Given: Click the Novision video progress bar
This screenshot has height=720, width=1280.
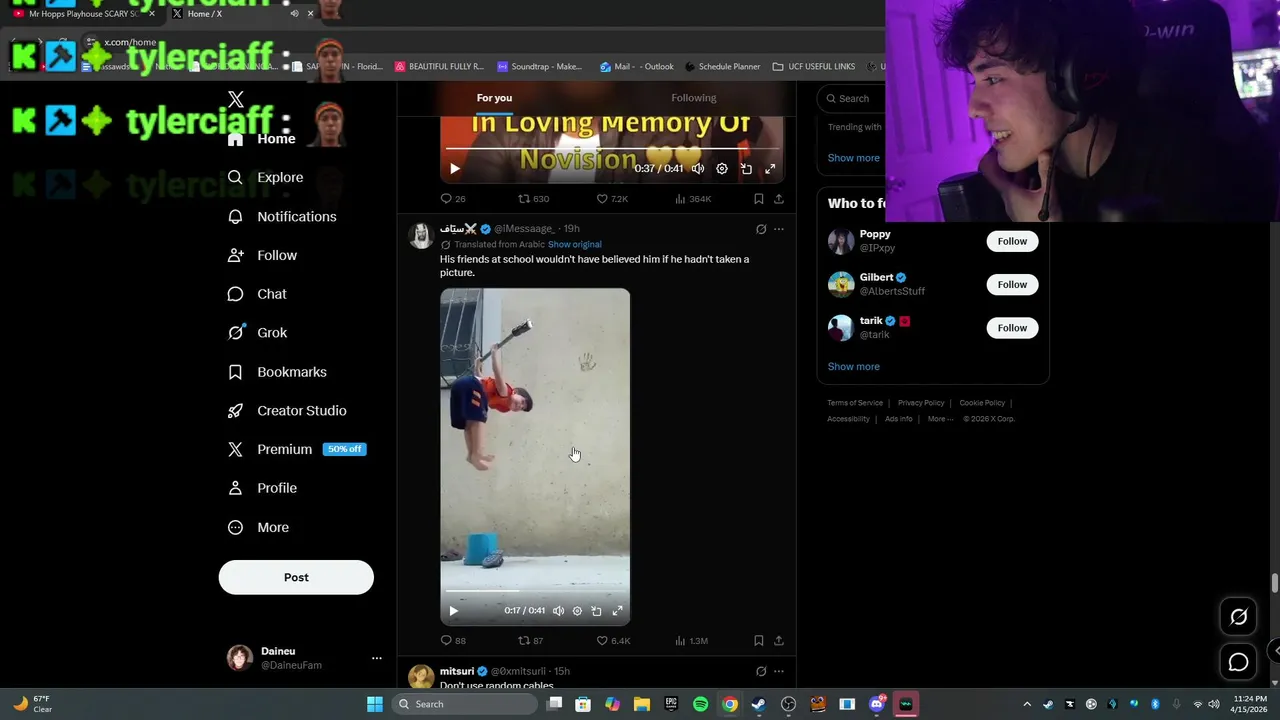Looking at the screenshot, I should 612,150.
